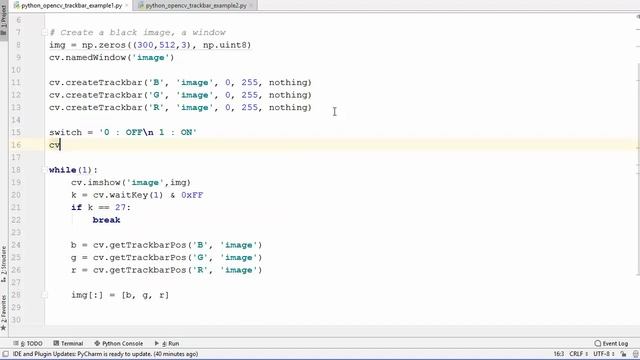640x360 pixels.
Task: Click the tool windows toggle icon in status bar
Action: (x=5, y=354)
